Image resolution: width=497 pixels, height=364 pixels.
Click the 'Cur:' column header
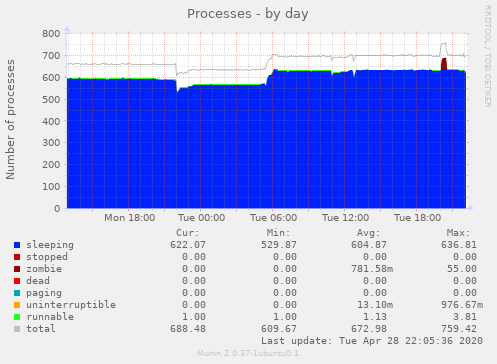(x=188, y=233)
